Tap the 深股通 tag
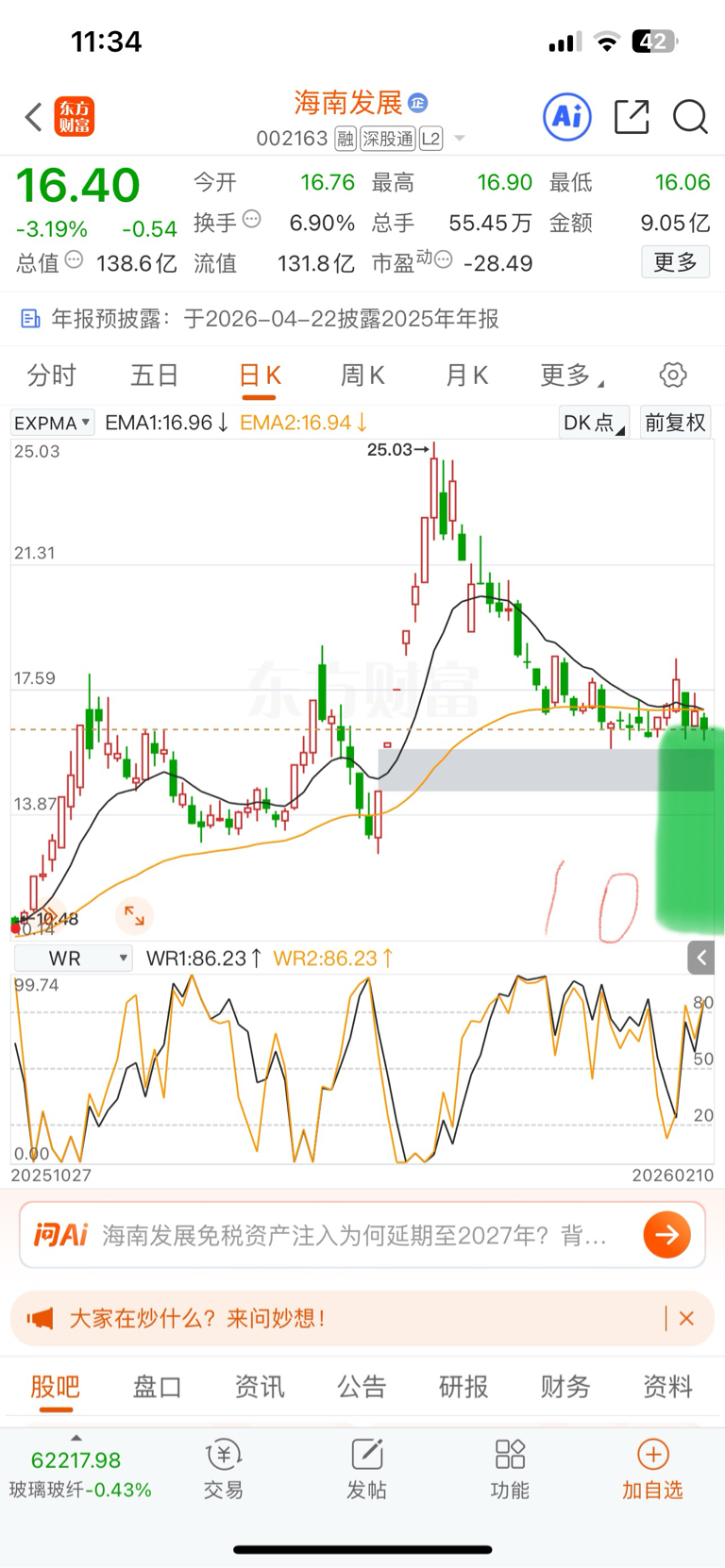This screenshot has height=1568, width=725. [388, 139]
